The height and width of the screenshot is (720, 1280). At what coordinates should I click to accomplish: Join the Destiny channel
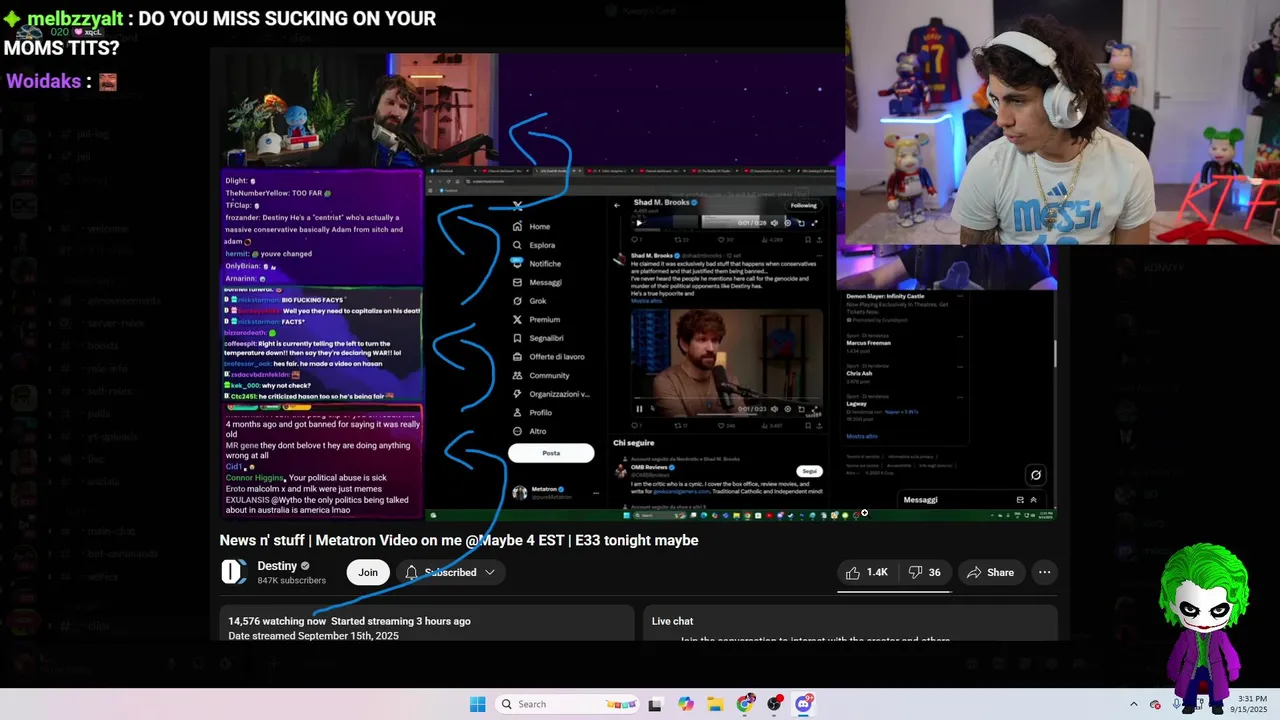pyautogui.click(x=368, y=572)
